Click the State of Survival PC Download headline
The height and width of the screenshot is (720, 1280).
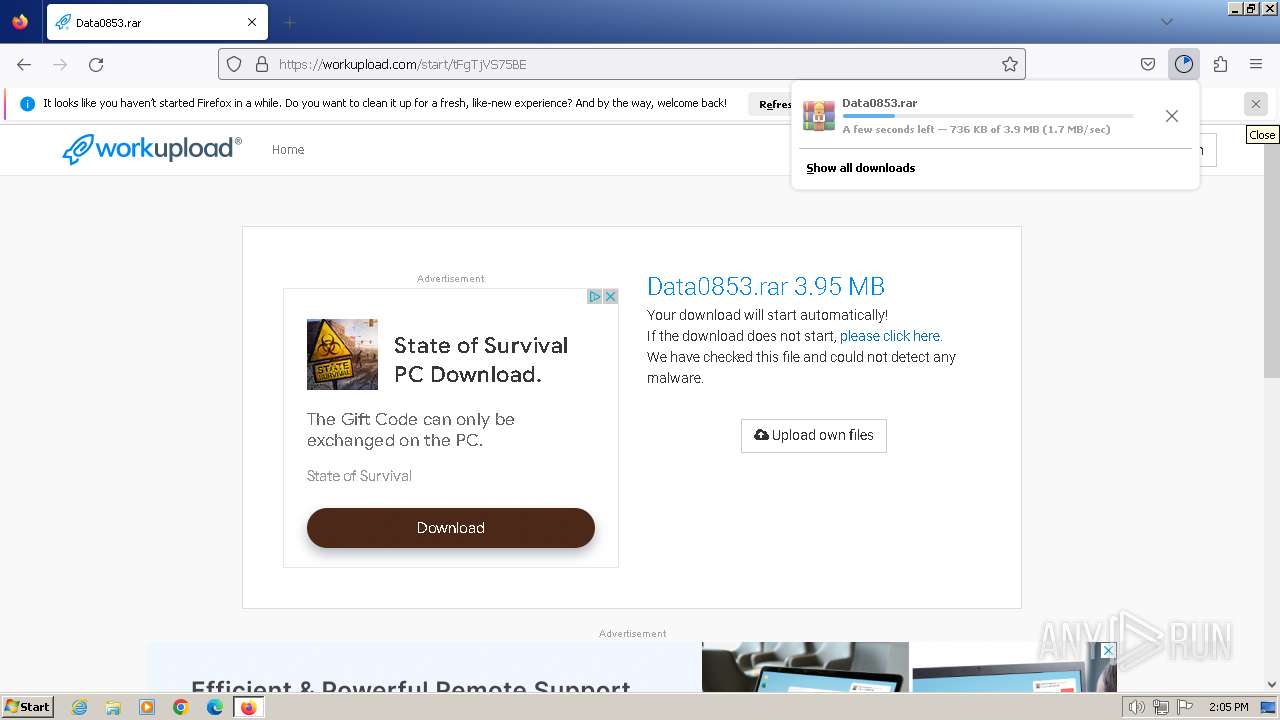coord(481,360)
